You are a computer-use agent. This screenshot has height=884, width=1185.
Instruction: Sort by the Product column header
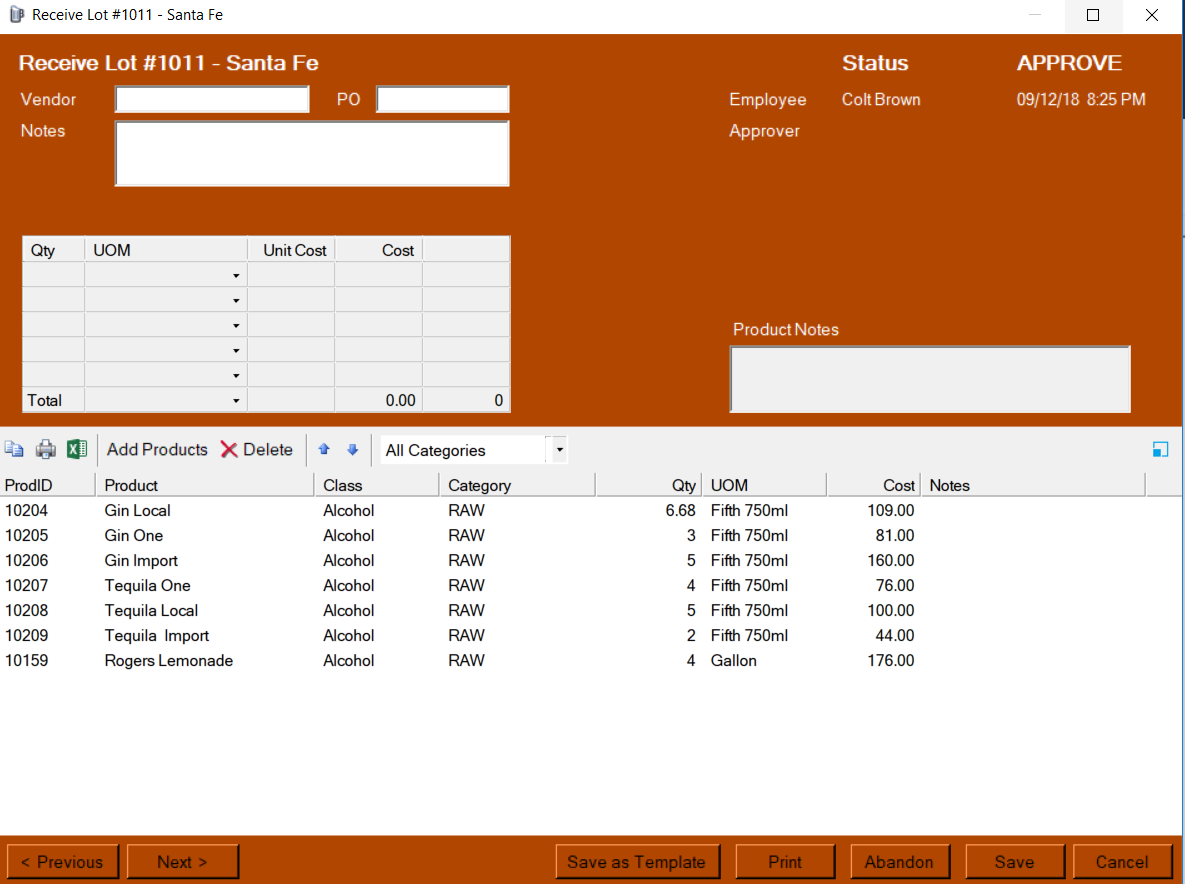(205, 485)
